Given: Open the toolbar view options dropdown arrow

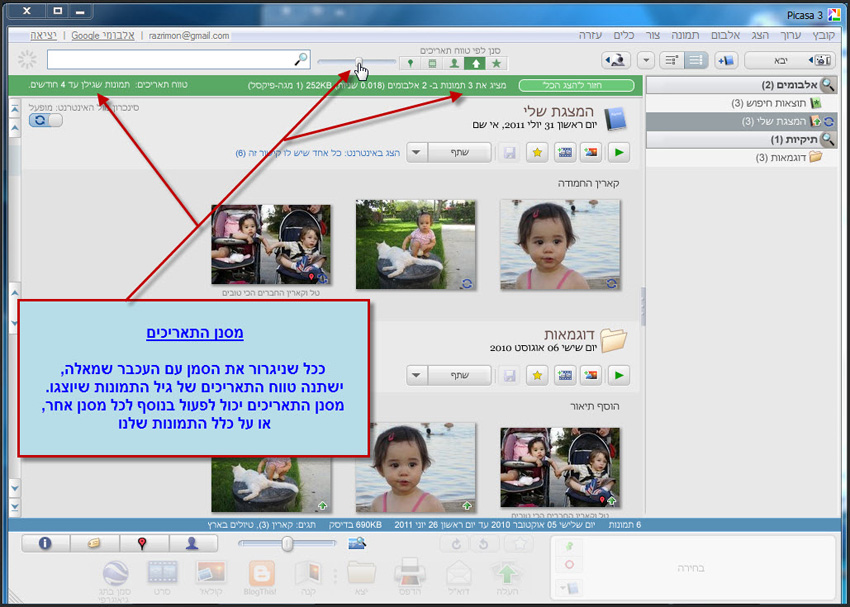Looking at the screenshot, I should click(x=646, y=60).
